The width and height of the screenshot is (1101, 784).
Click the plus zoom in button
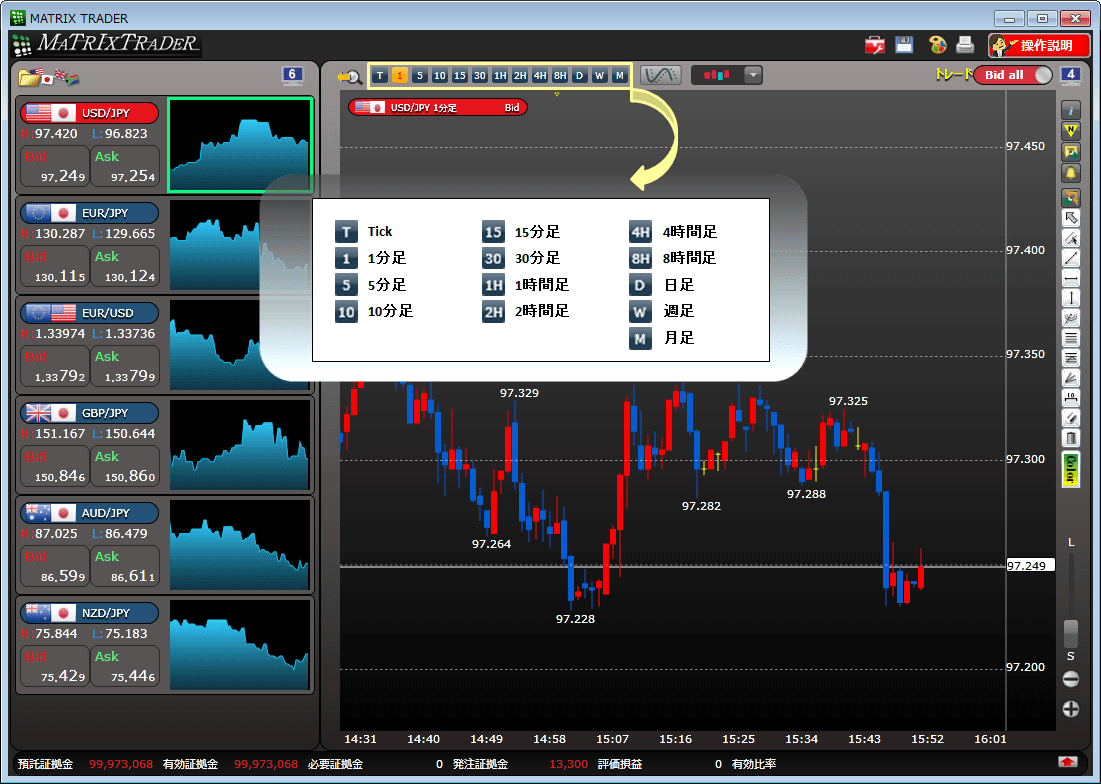coord(1071,709)
